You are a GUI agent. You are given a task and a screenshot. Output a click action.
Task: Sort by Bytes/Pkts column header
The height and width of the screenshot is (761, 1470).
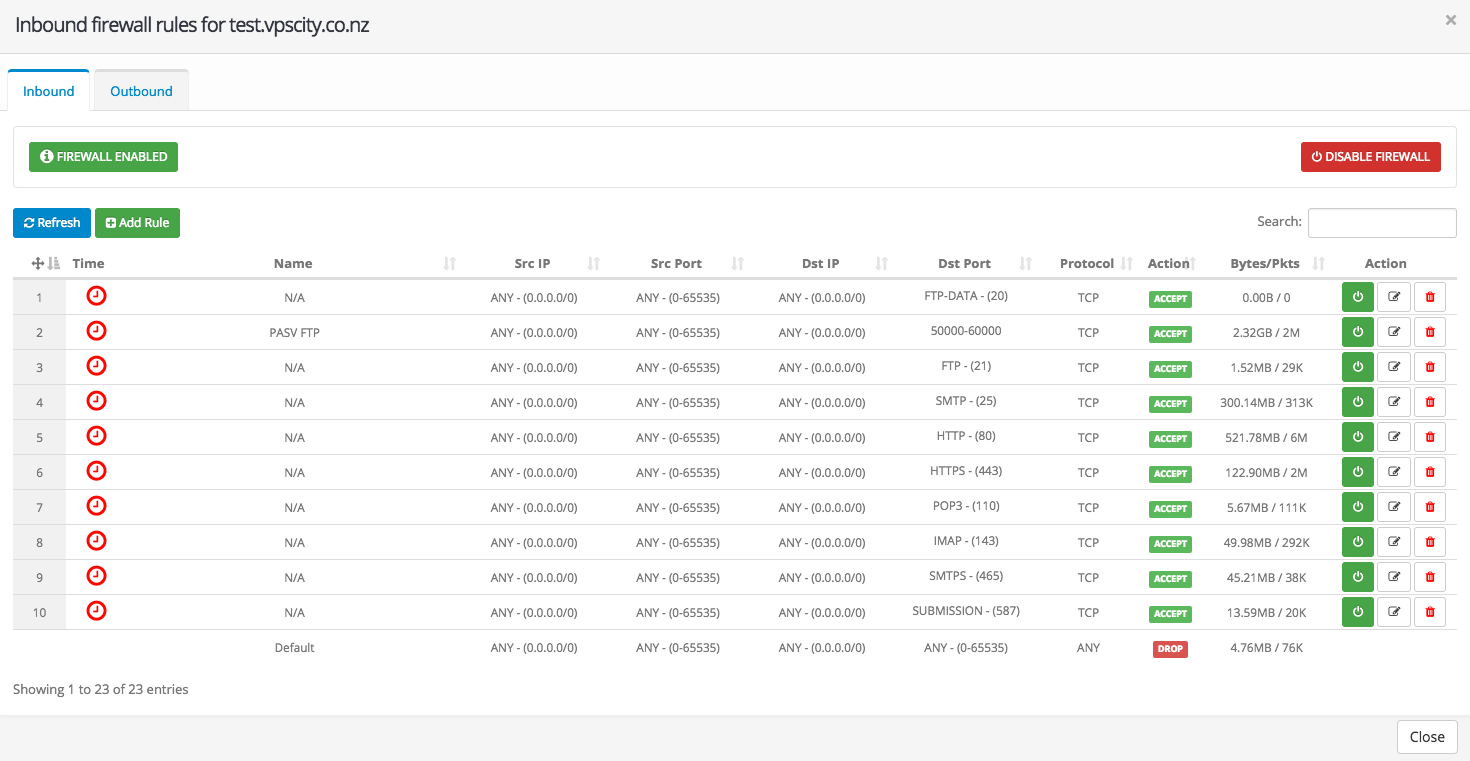(1265, 264)
